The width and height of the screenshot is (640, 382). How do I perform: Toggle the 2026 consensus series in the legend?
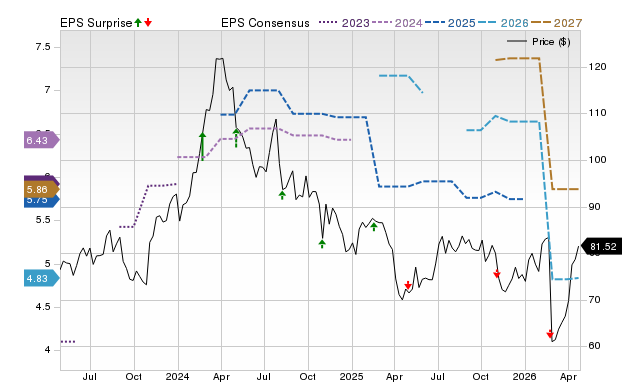(503, 23)
